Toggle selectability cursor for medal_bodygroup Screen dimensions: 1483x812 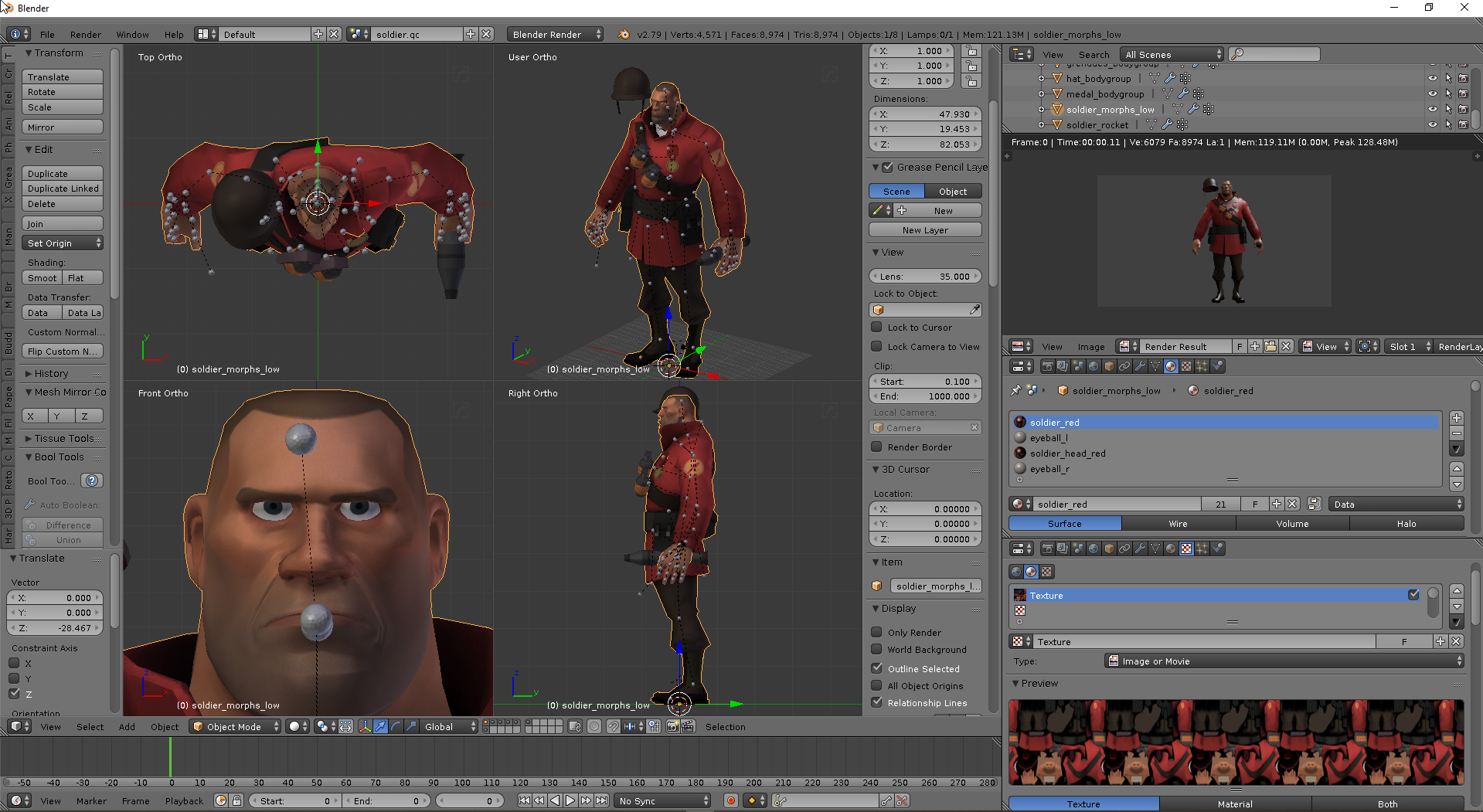click(1448, 93)
